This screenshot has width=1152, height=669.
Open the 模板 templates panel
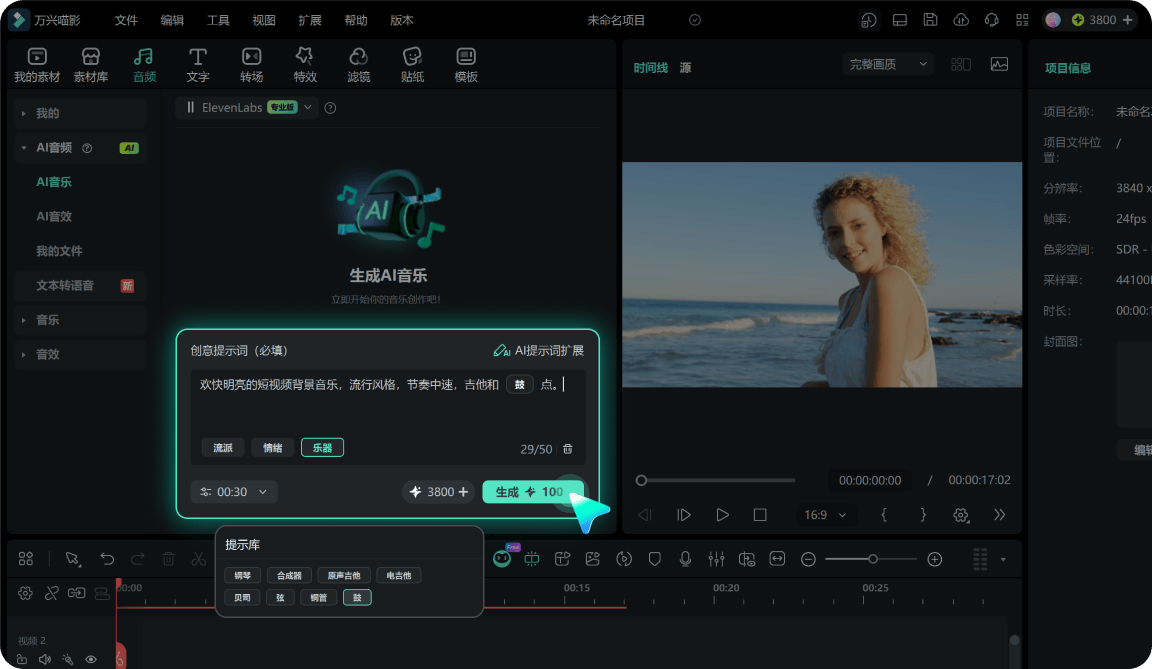pos(466,65)
